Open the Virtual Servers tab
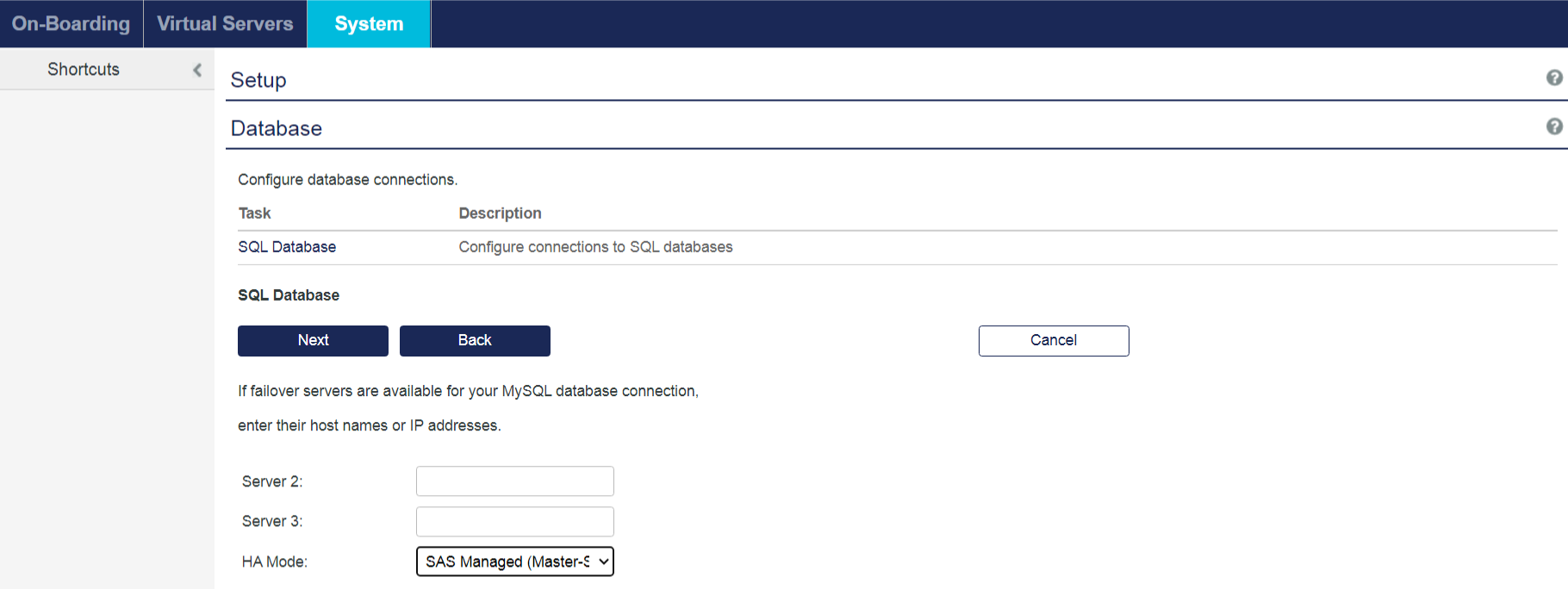 coord(225,24)
